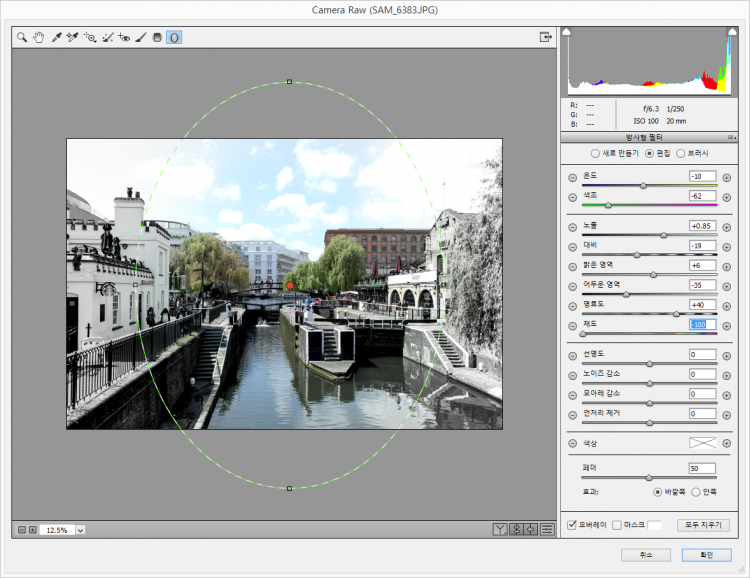Enable the 마스크 checkbox
The height and width of the screenshot is (578, 750).
coord(616,525)
